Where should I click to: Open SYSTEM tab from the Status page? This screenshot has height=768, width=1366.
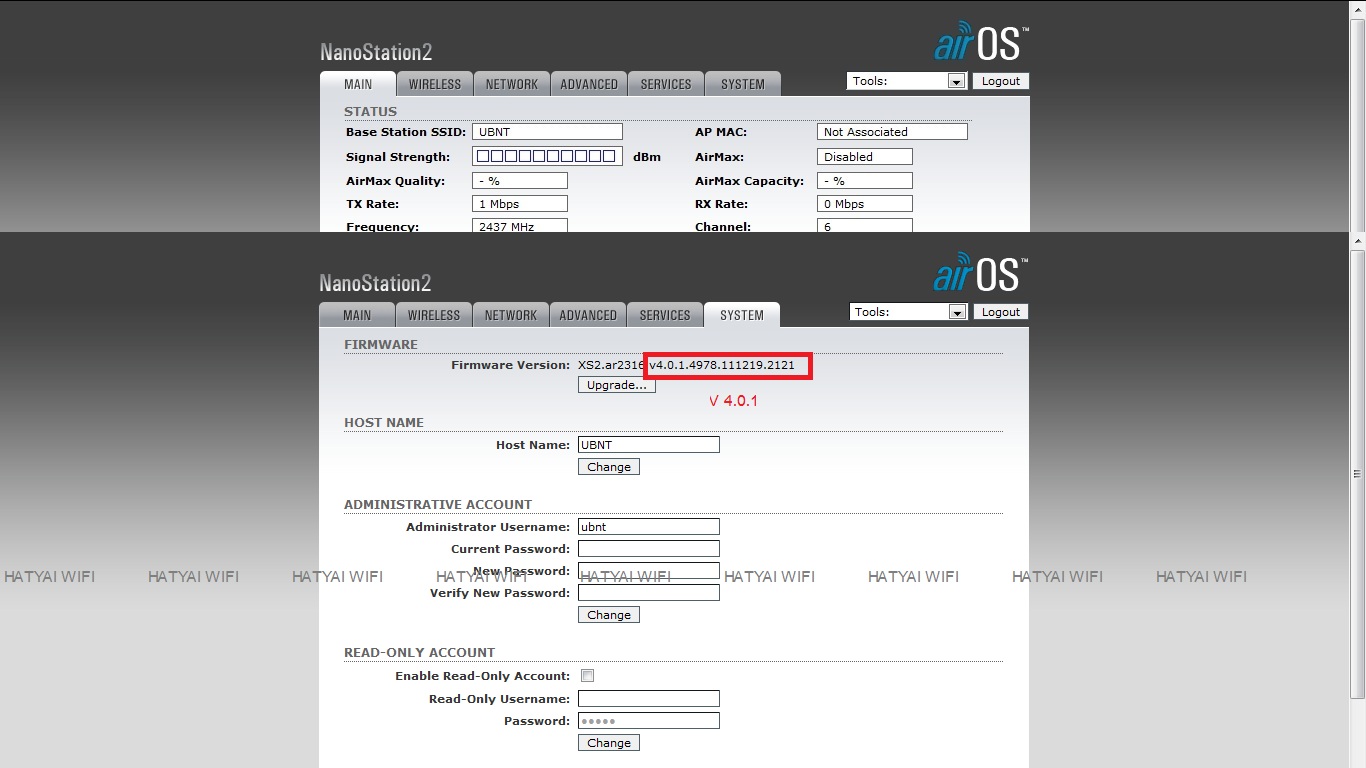click(x=743, y=84)
